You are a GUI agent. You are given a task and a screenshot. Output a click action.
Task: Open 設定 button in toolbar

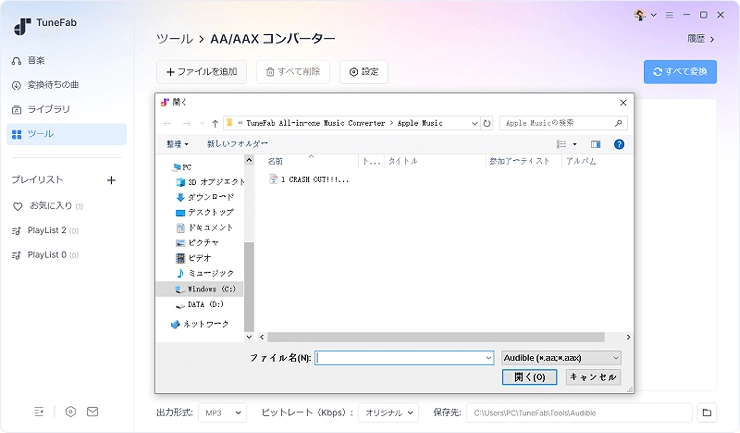pyautogui.click(x=364, y=72)
